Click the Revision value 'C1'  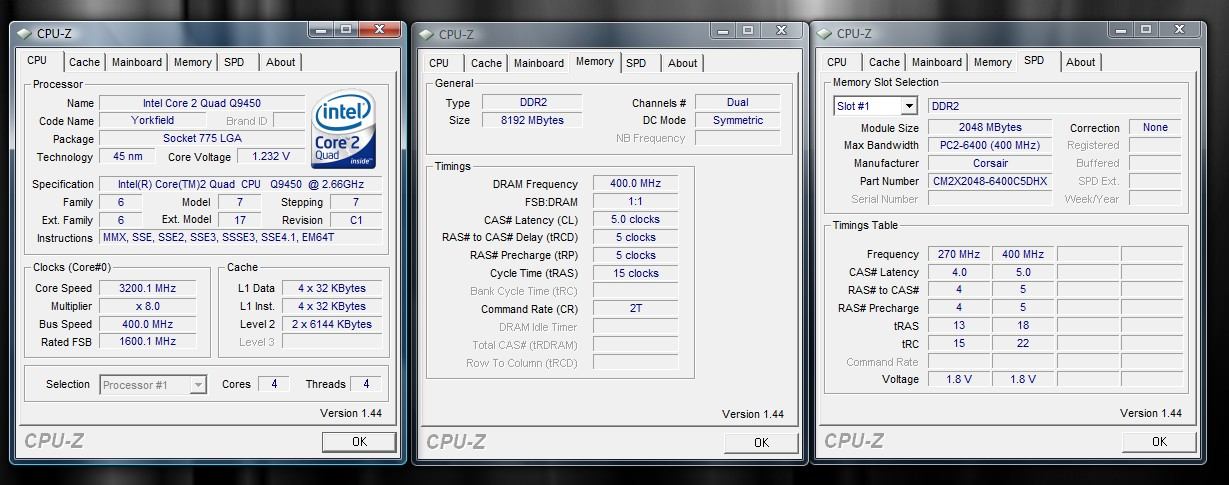click(357, 220)
